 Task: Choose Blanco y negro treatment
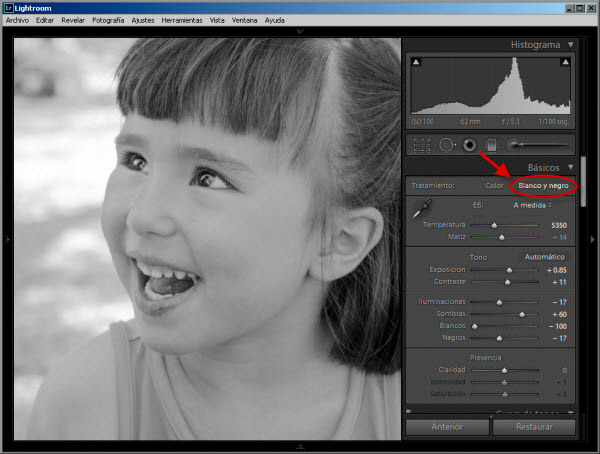(x=543, y=186)
